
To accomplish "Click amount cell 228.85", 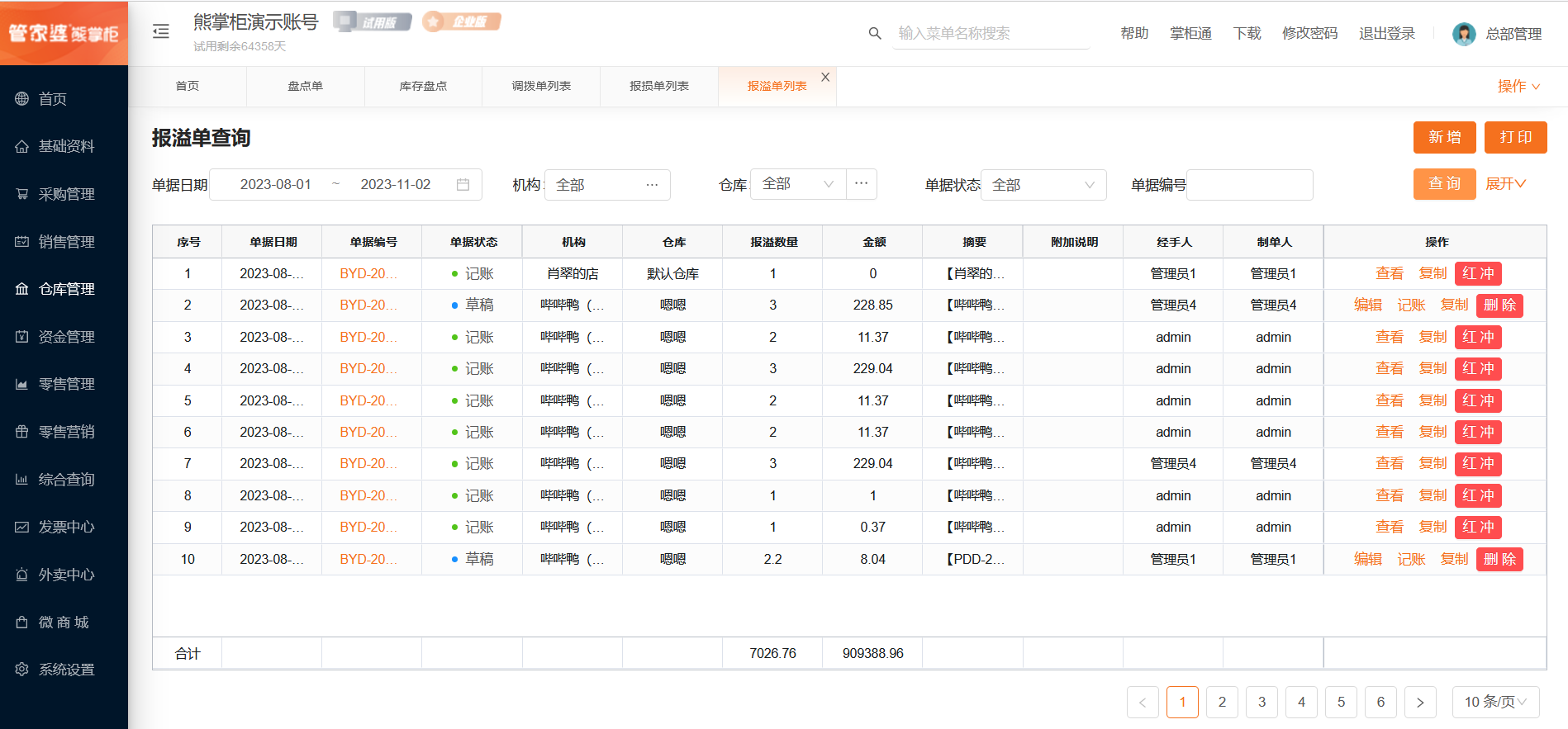I will [873, 305].
